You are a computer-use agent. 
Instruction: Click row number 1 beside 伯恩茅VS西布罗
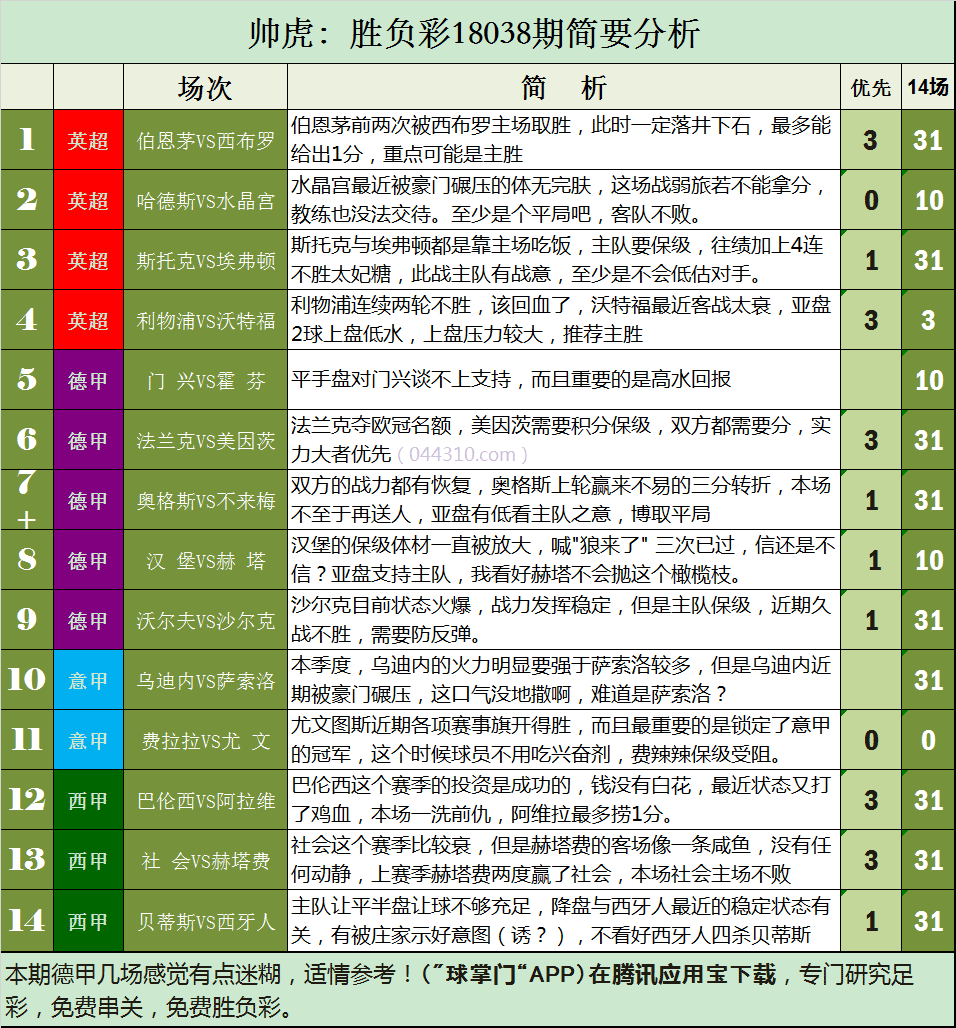click(x=27, y=140)
